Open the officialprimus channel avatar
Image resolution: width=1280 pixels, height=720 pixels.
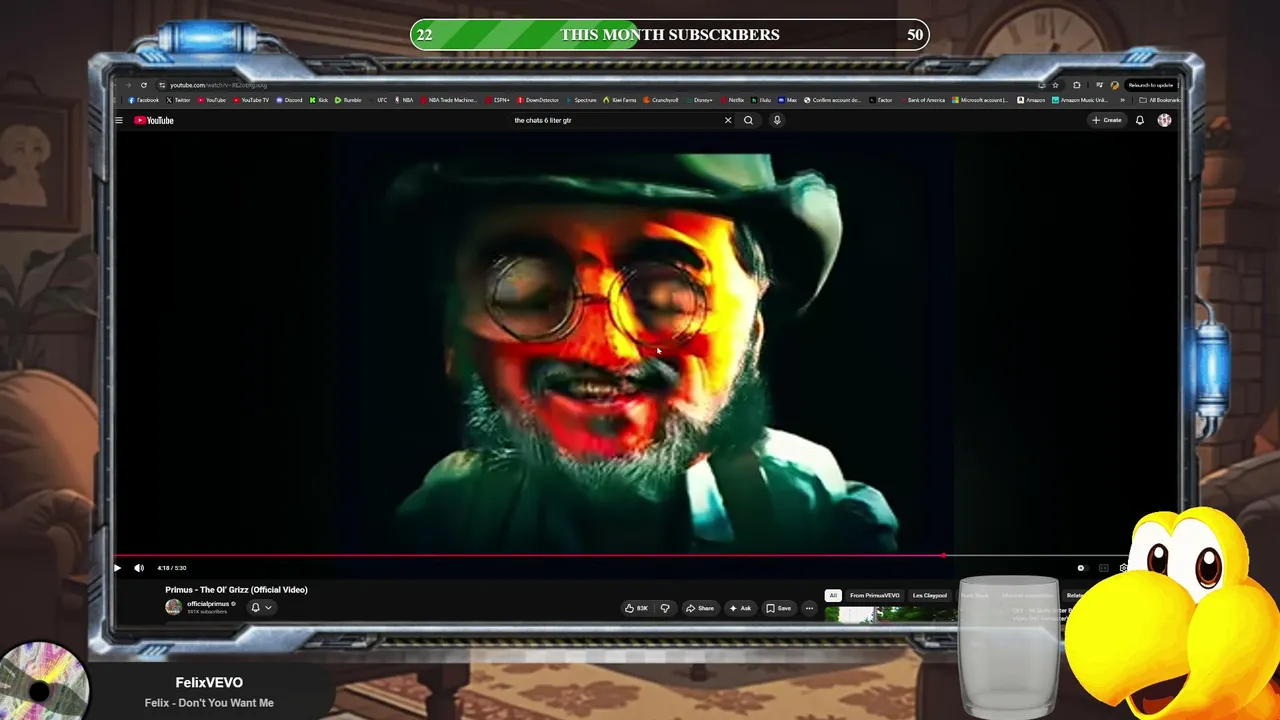coord(173,607)
